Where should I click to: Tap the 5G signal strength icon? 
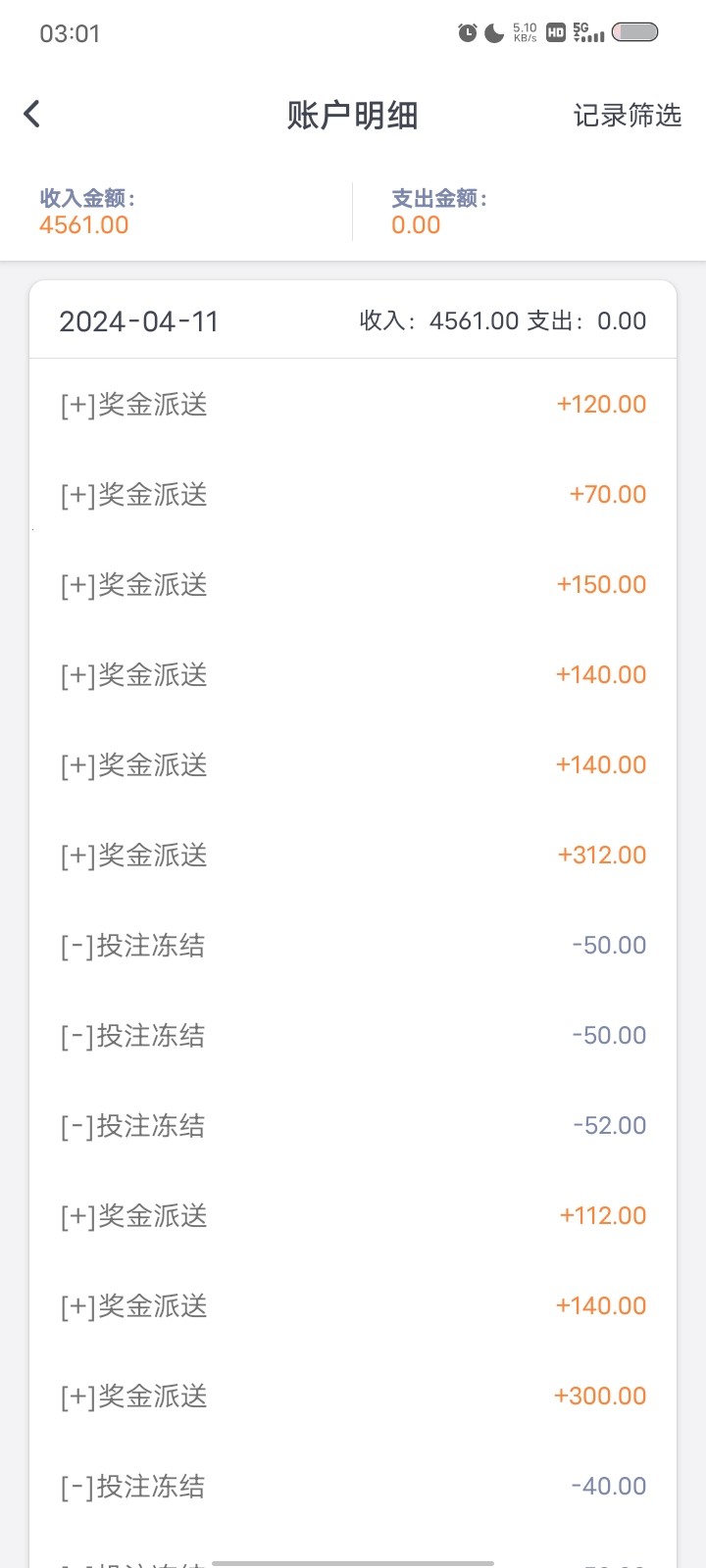[588, 33]
